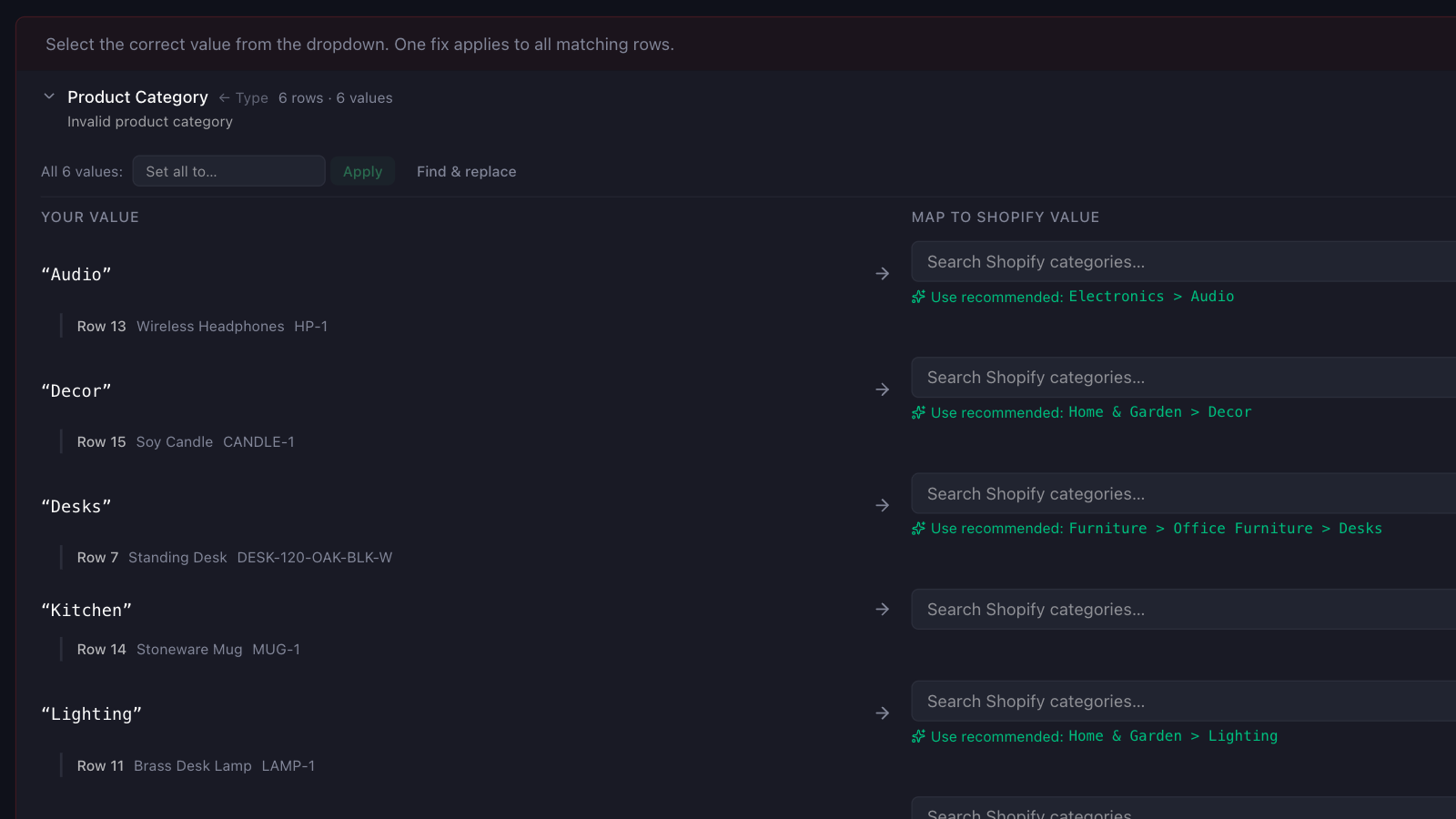Click the sparkle icon beside Home & Garden > Lighting
Image resolution: width=1456 pixels, height=819 pixels.
918,736
